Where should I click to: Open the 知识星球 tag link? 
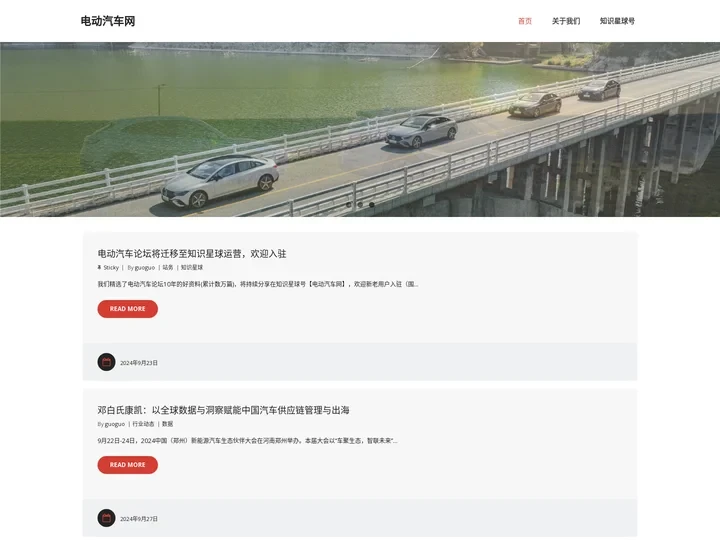[192, 267]
